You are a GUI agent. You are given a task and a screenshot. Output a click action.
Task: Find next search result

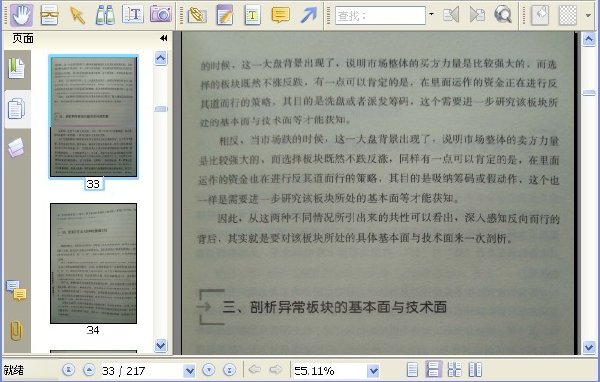[x=477, y=15]
